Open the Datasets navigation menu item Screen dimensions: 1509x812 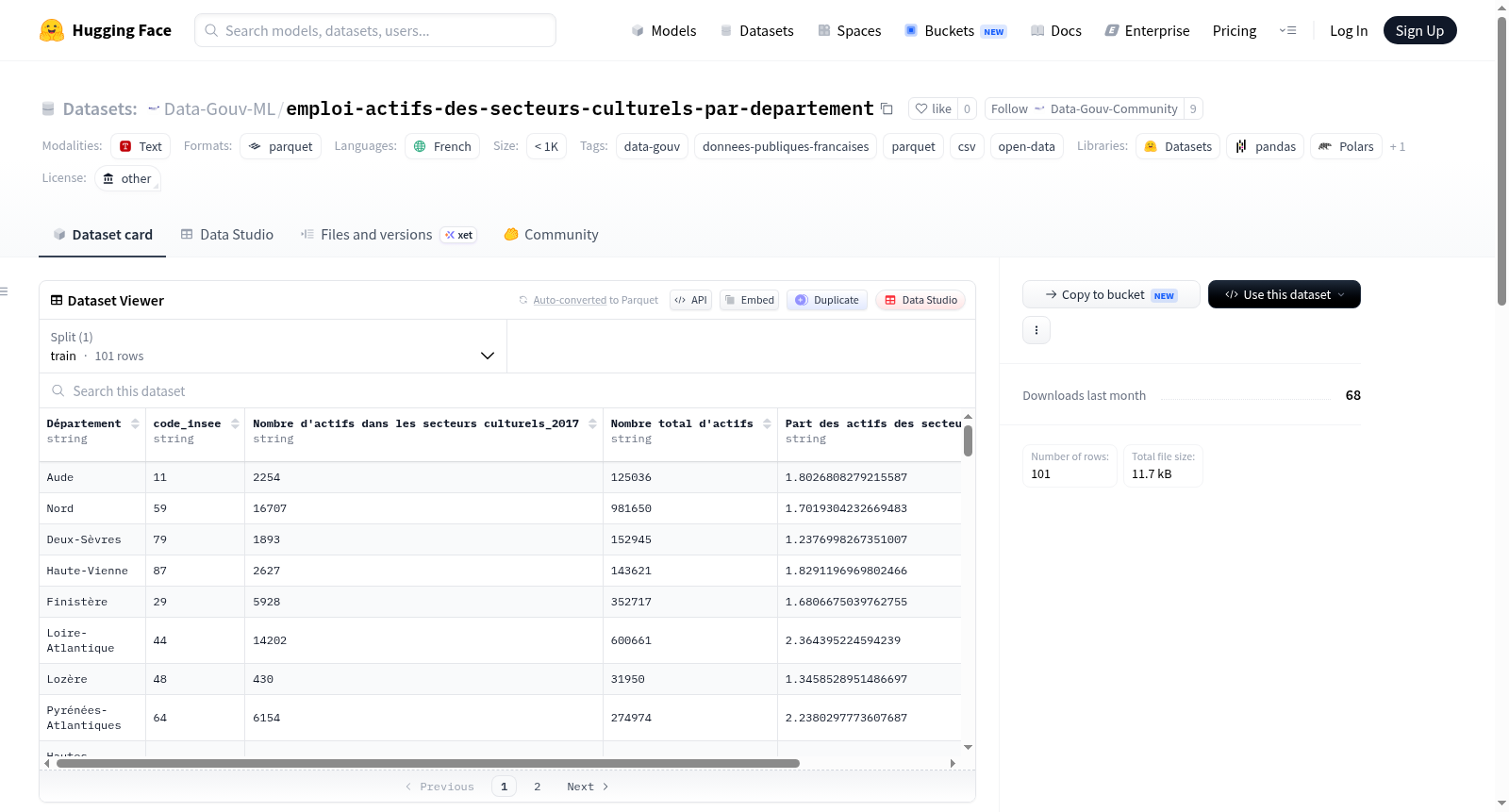point(756,30)
